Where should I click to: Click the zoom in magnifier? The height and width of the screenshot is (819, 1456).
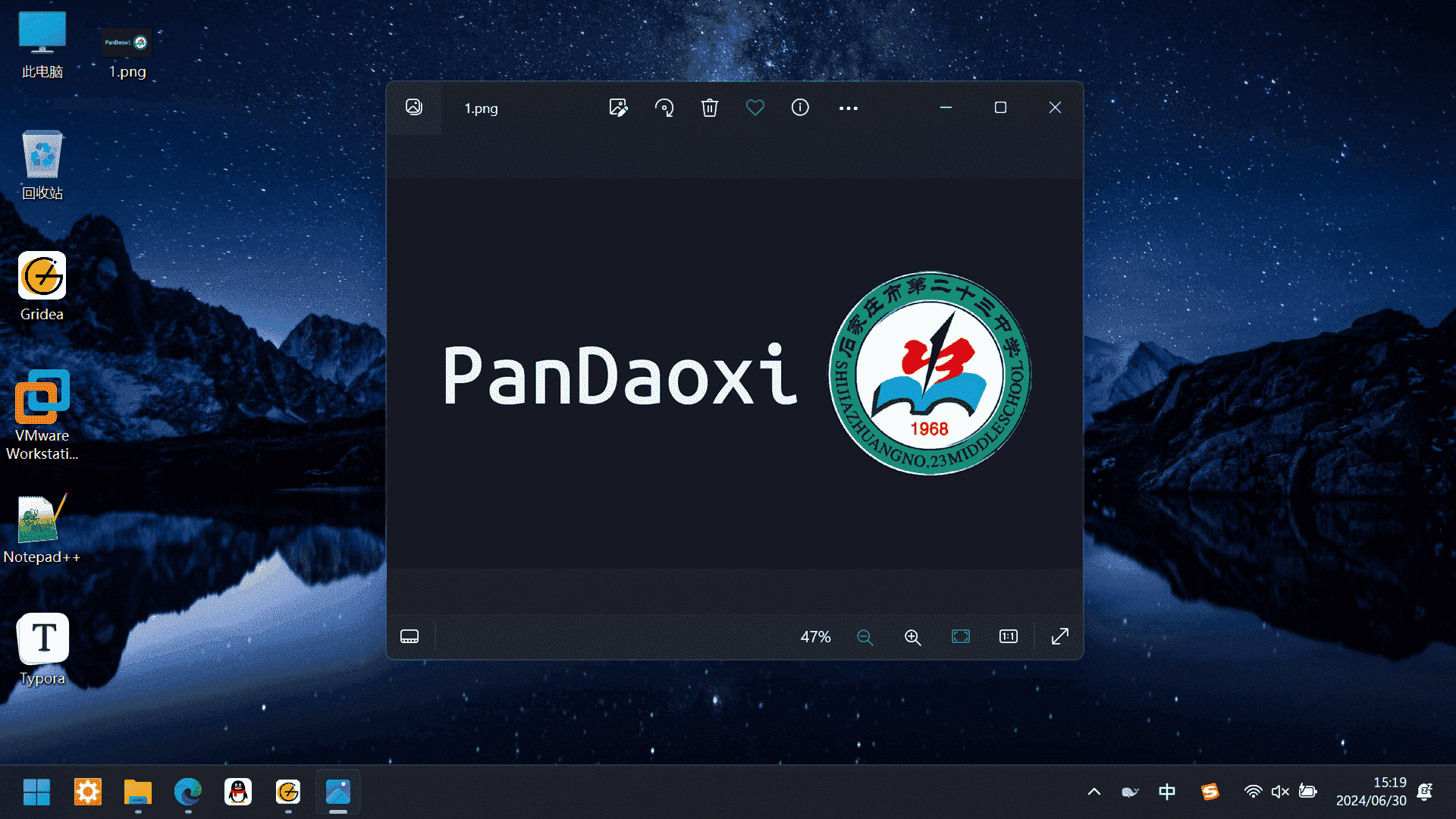click(x=912, y=637)
